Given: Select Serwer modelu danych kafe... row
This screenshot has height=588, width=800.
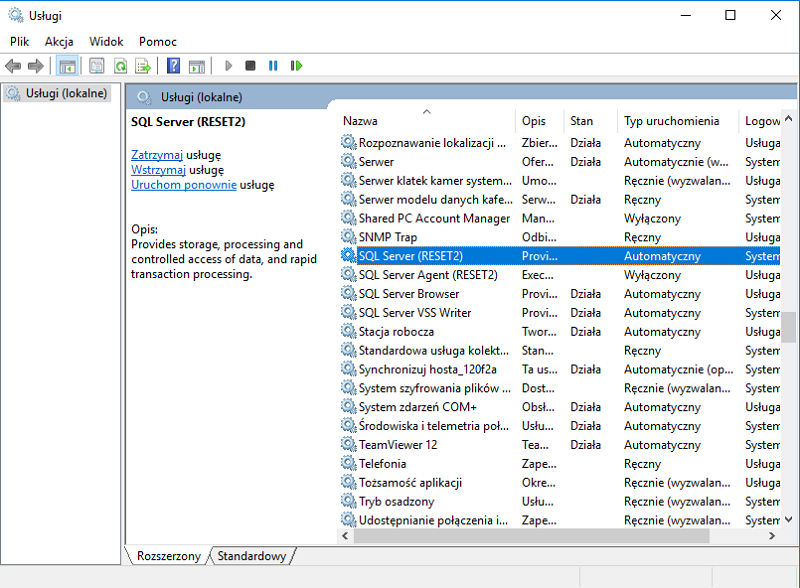Looking at the screenshot, I should 560,199.
